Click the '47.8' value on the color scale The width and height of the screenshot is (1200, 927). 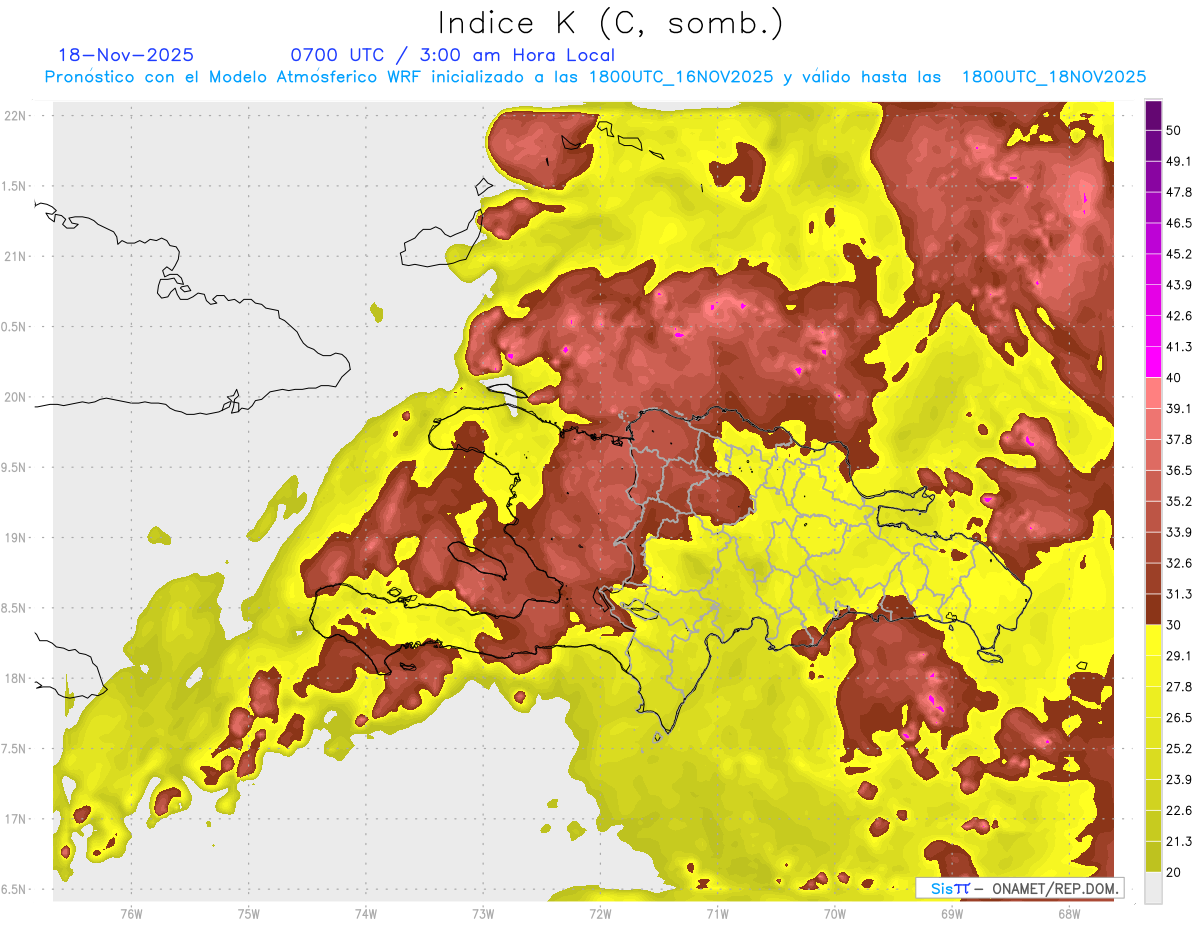click(1179, 192)
